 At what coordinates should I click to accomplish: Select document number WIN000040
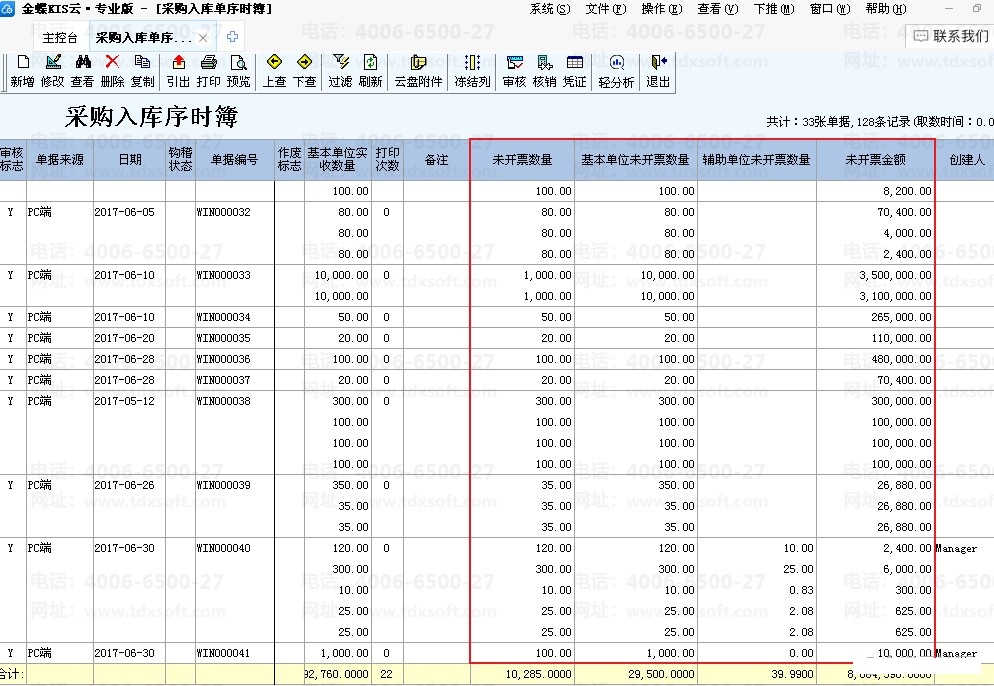(x=223, y=548)
